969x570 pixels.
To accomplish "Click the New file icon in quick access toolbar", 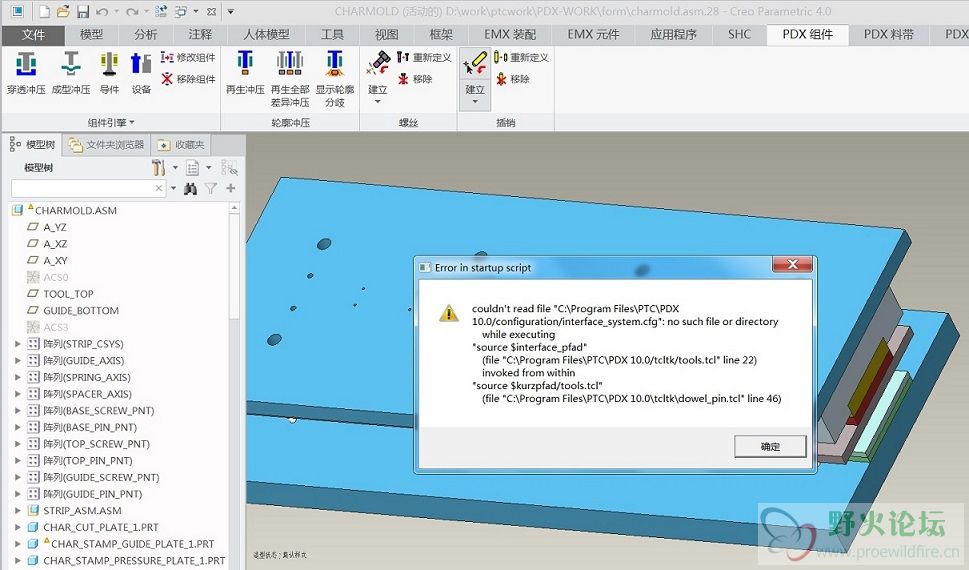I will (x=44, y=11).
